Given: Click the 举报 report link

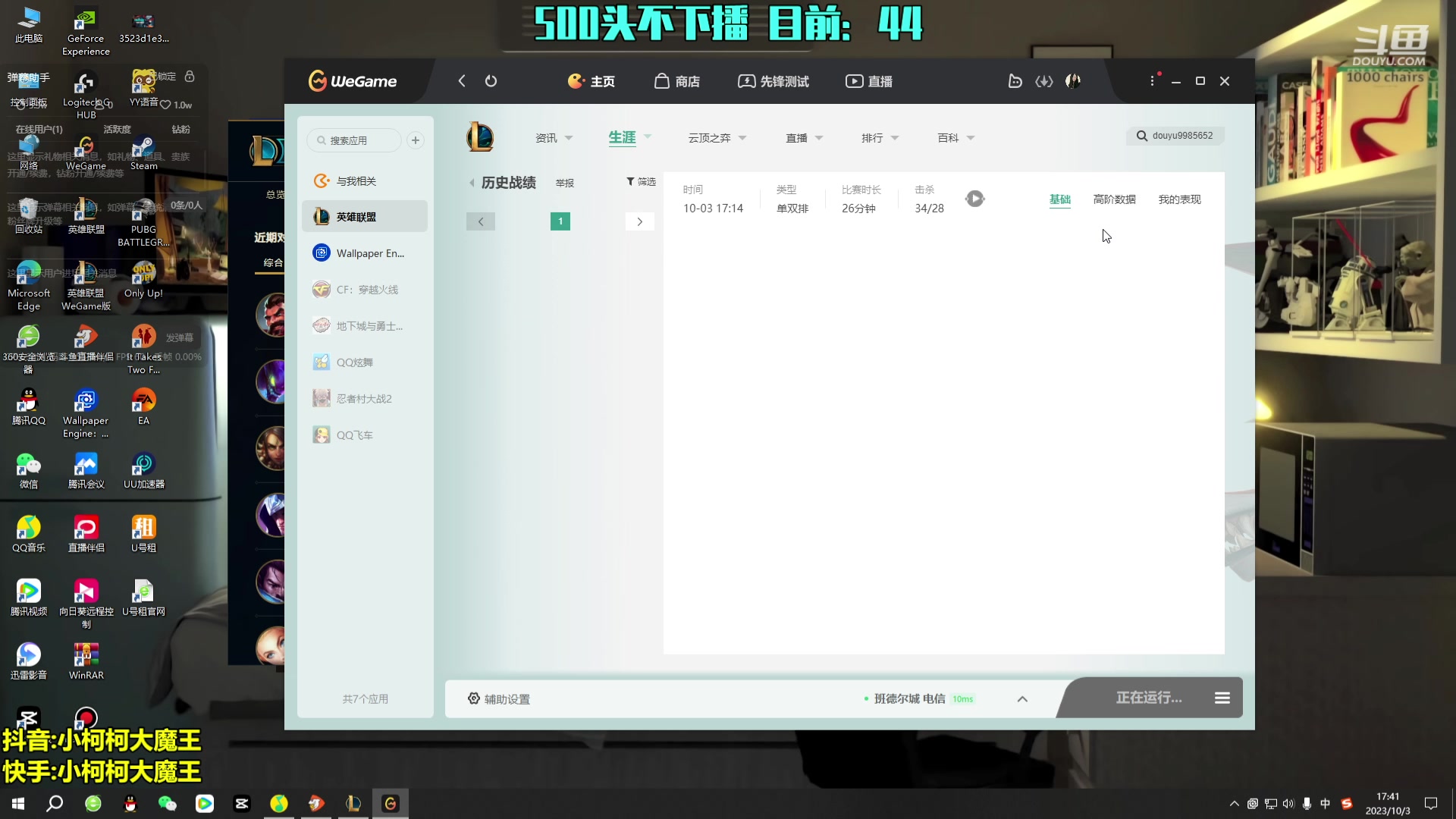Looking at the screenshot, I should pos(565,184).
